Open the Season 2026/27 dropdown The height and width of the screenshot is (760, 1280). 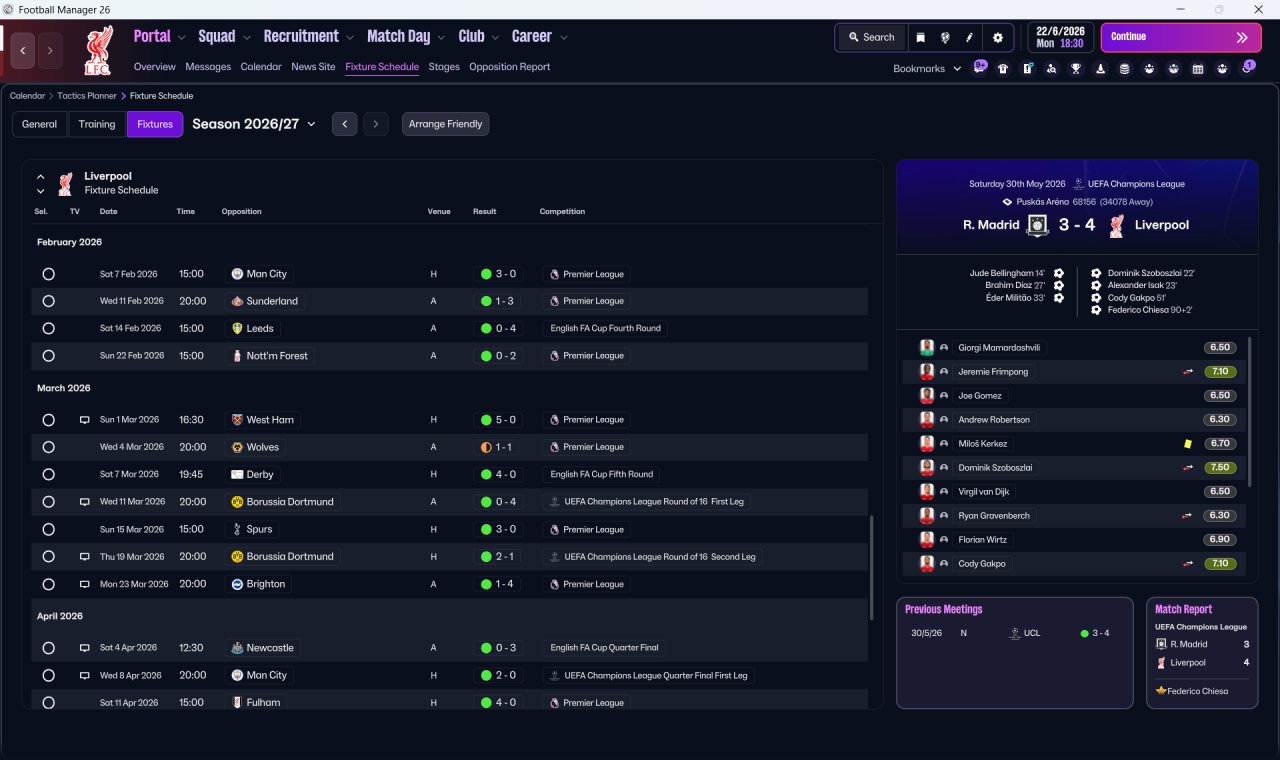tap(254, 124)
